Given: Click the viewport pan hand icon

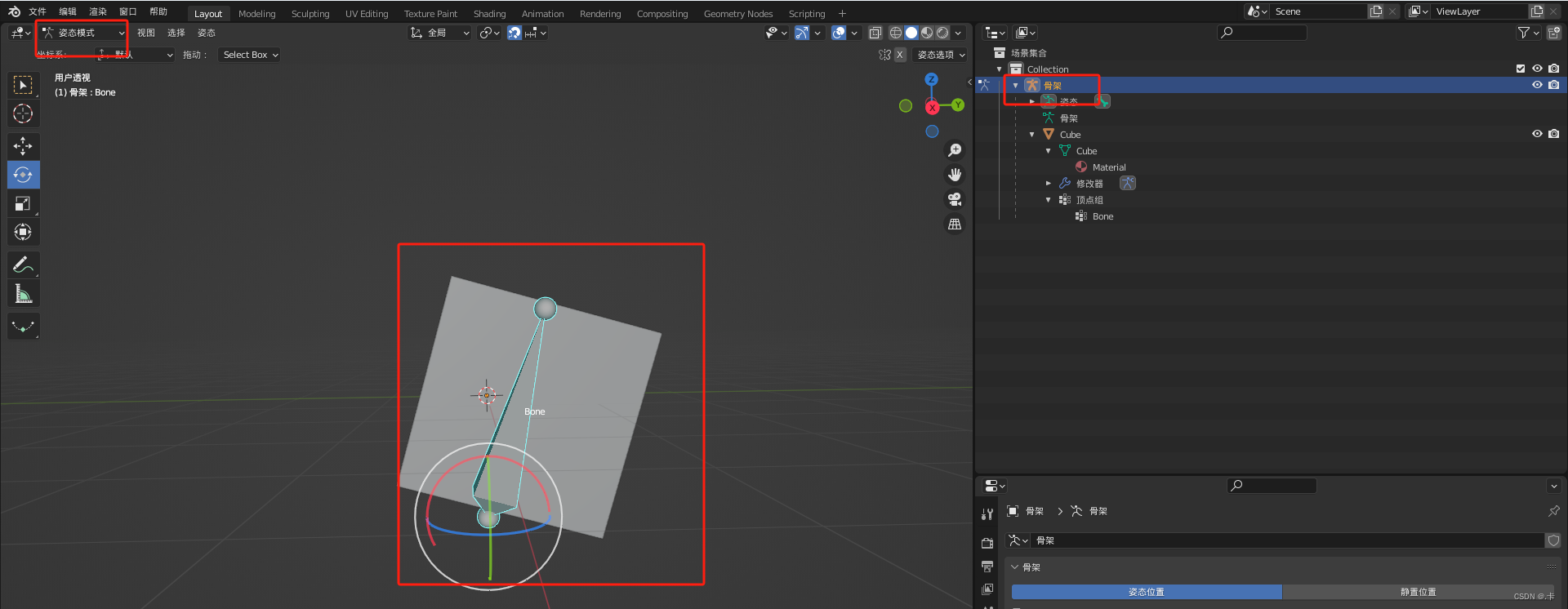Looking at the screenshot, I should point(954,175).
